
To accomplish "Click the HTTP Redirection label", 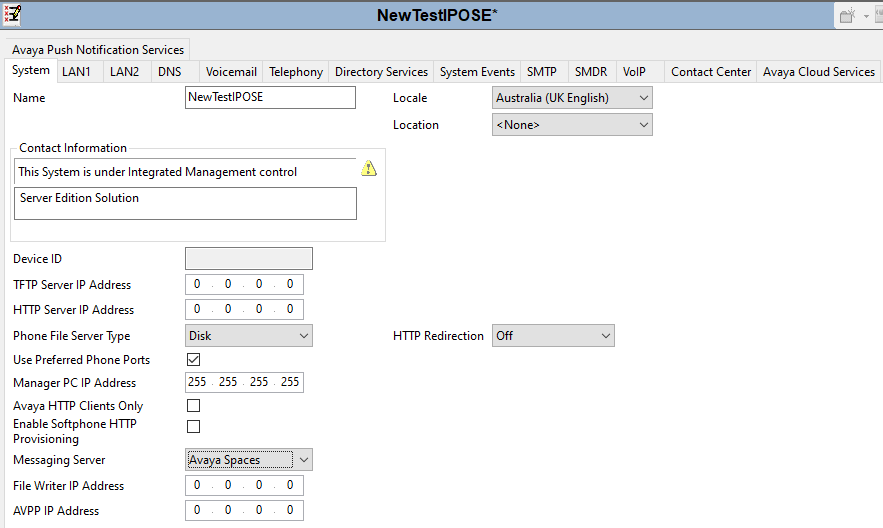I will tap(438, 335).
